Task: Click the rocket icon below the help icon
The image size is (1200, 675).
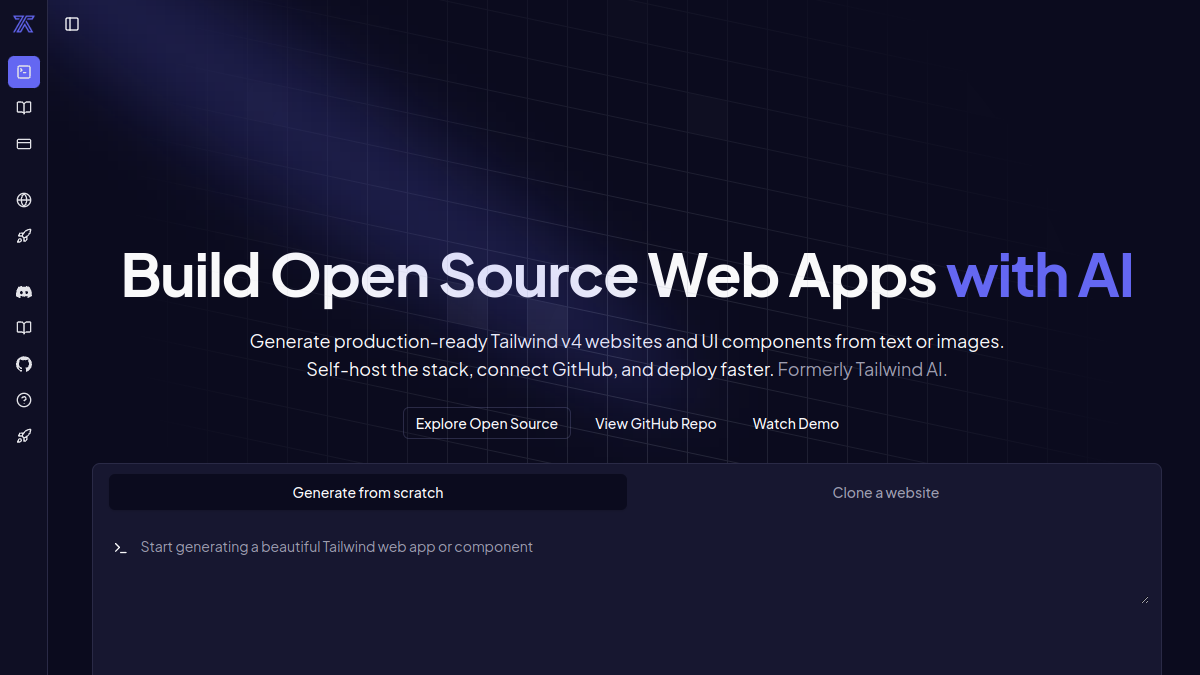Action: [x=24, y=436]
